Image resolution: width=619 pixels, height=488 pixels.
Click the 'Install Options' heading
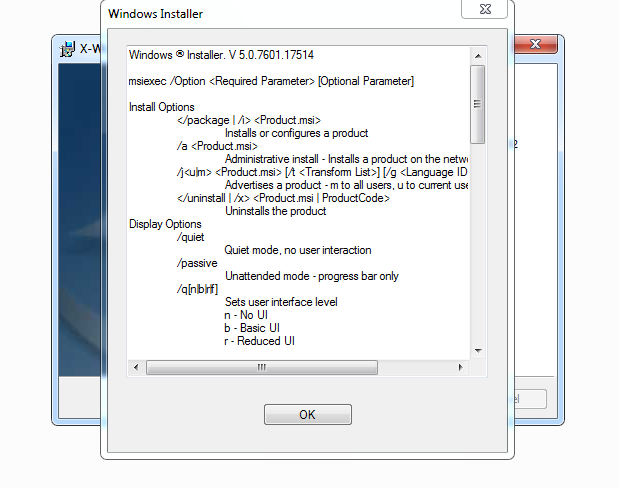click(x=161, y=107)
